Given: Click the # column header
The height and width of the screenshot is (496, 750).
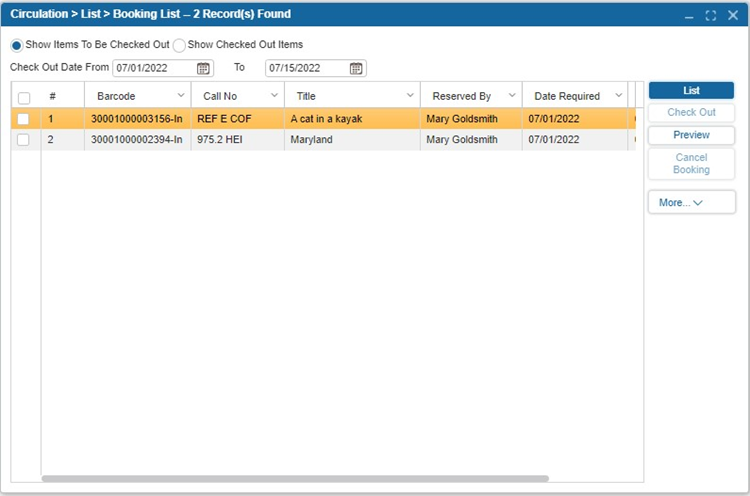Looking at the screenshot, I should (53, 96).
